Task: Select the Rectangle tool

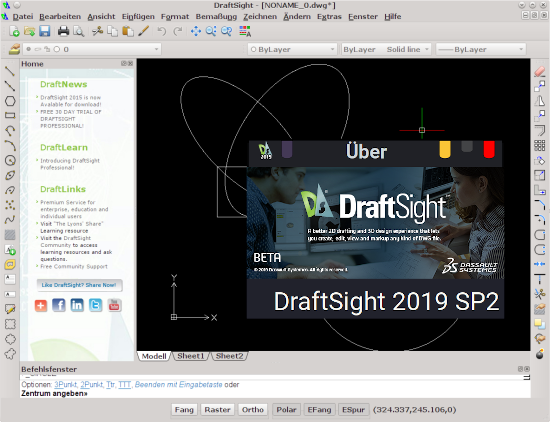Action: (10, 116)
